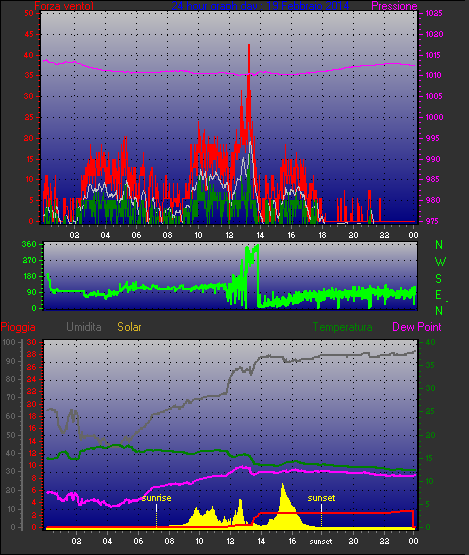
Task: Click the yellow 'sunset' label above sunset marker
Action: point(321,498)
